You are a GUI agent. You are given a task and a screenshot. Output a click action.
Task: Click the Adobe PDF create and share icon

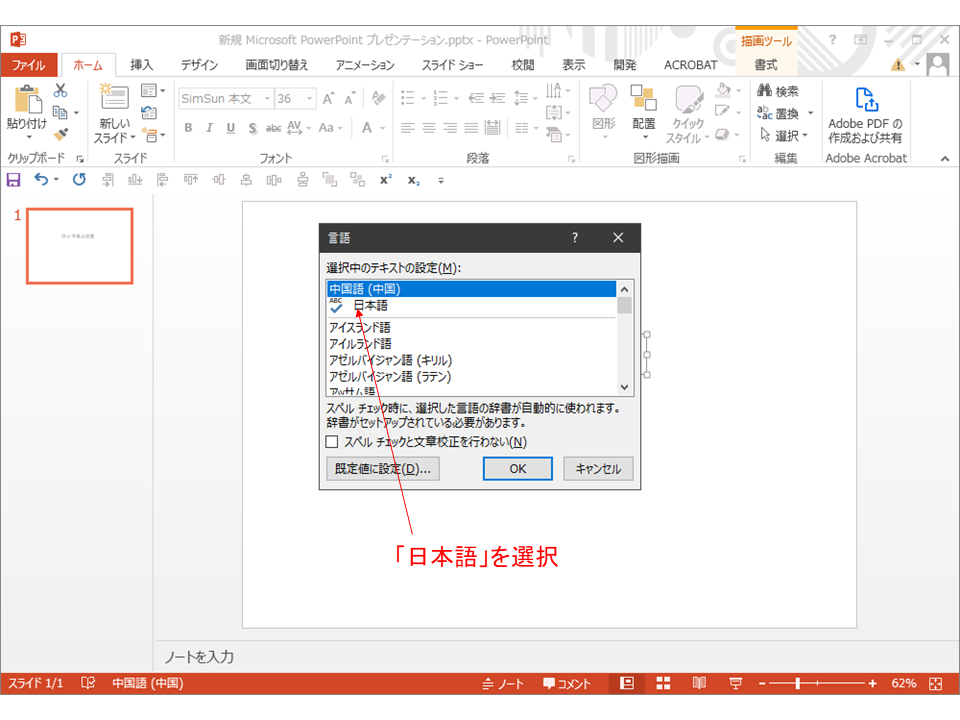(x=865, y=101)
